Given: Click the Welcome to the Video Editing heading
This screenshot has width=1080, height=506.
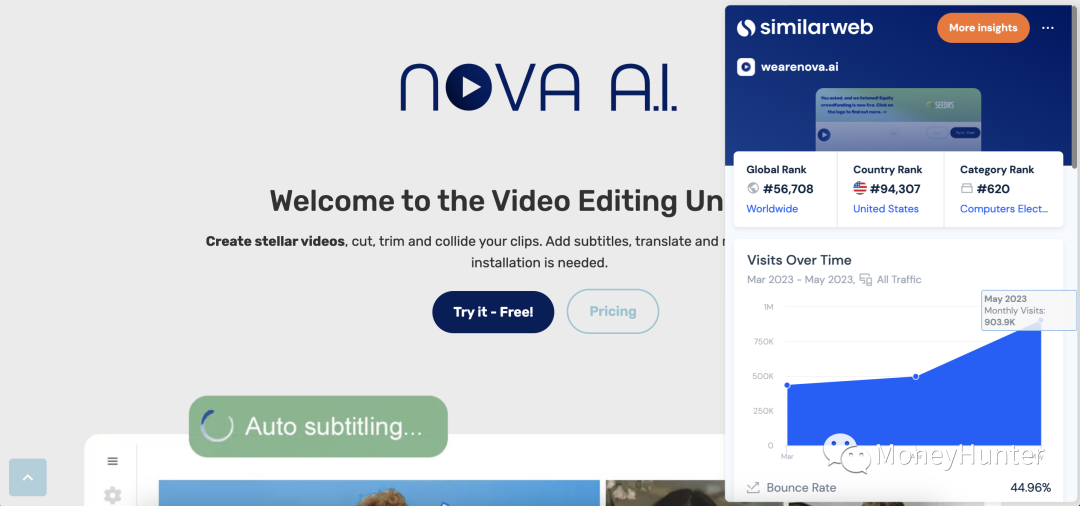Looking at the screenshot, I should [x=497, y=201].
